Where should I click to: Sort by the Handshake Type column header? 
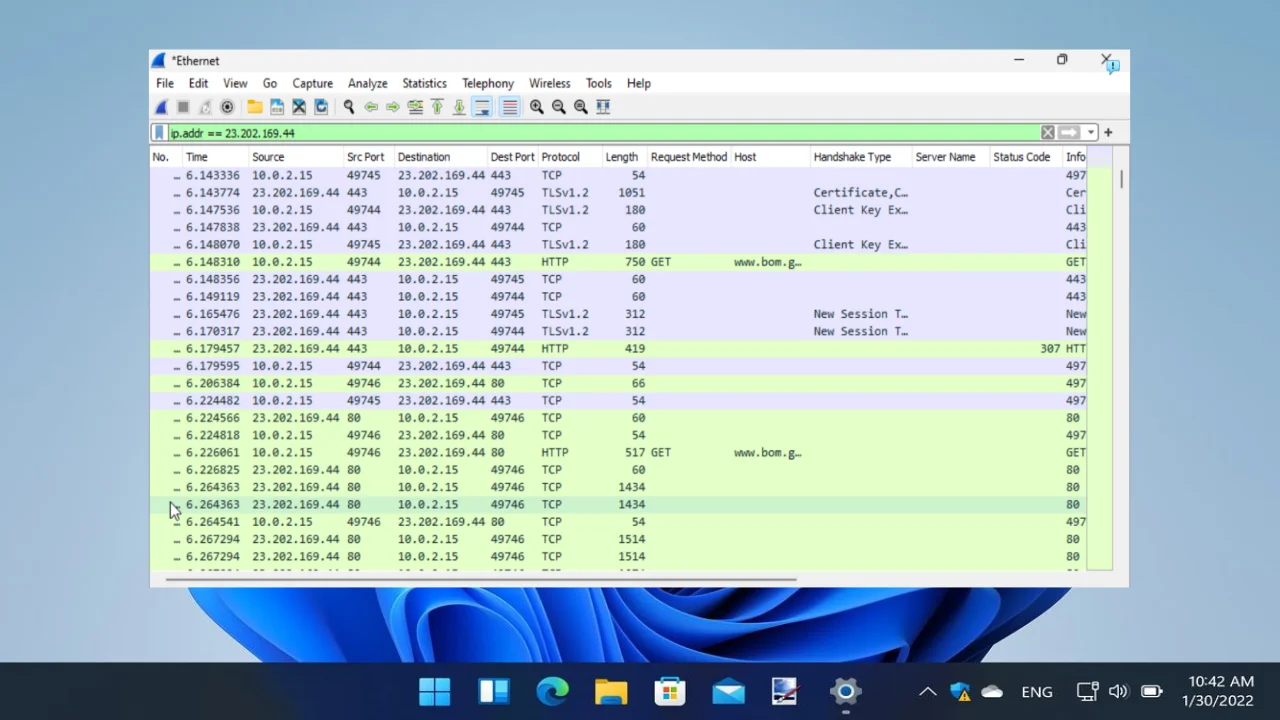pos(861,157)
